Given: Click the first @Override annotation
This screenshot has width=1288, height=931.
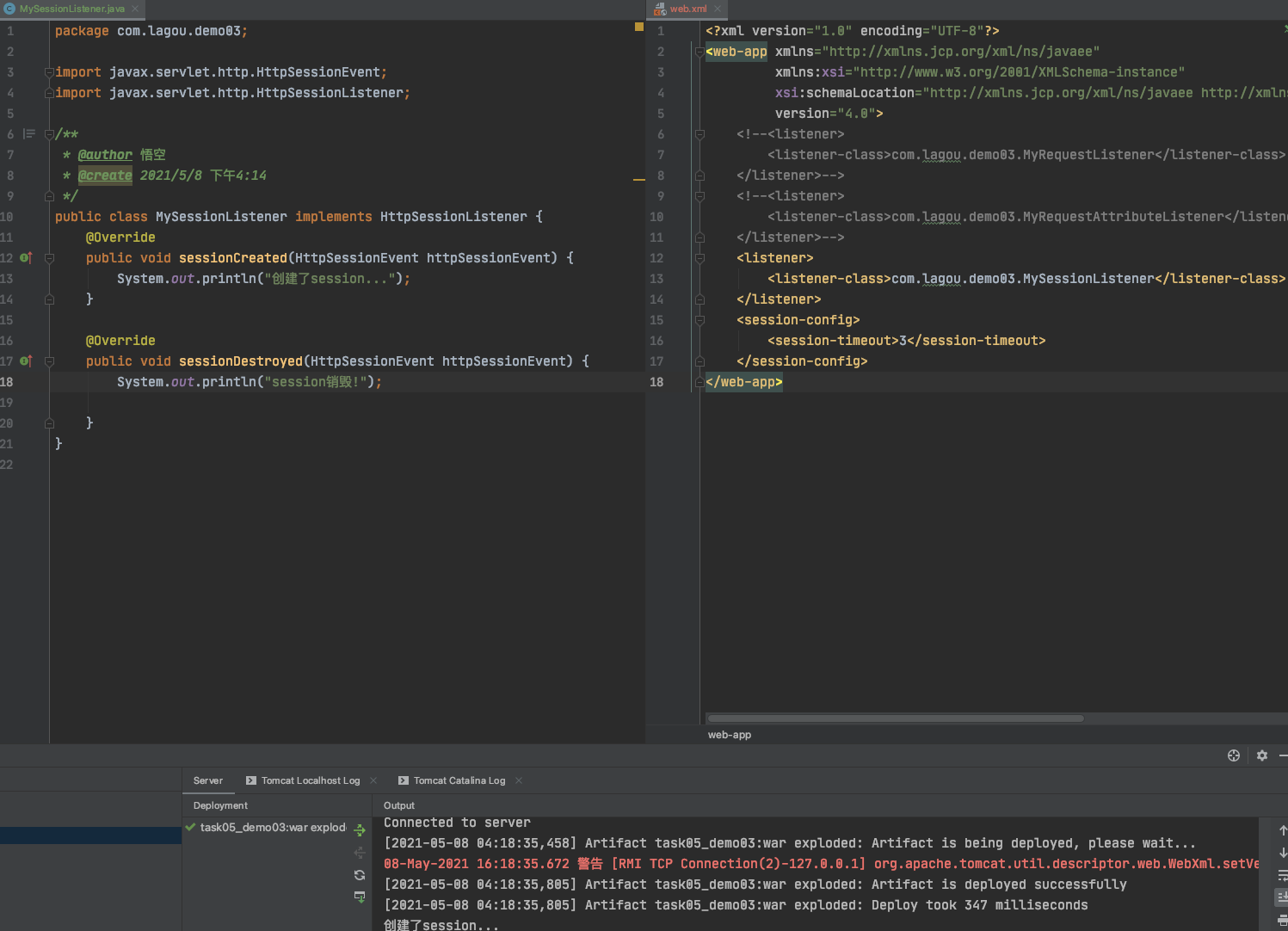Looking at the screenshot, I should click(120, 237).
